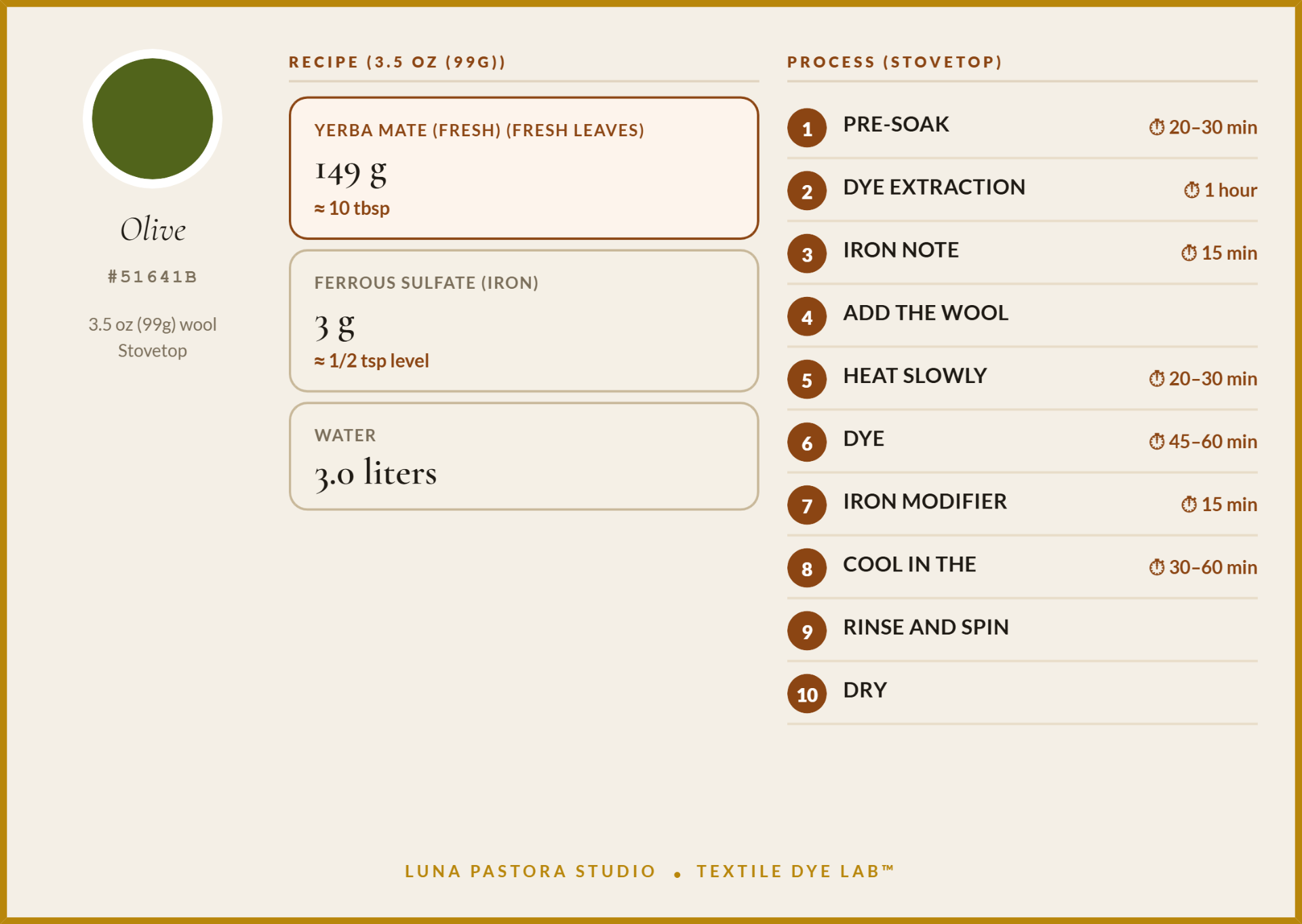Click the timer icon next to 30–60 min

click(x=1157, y=567)
